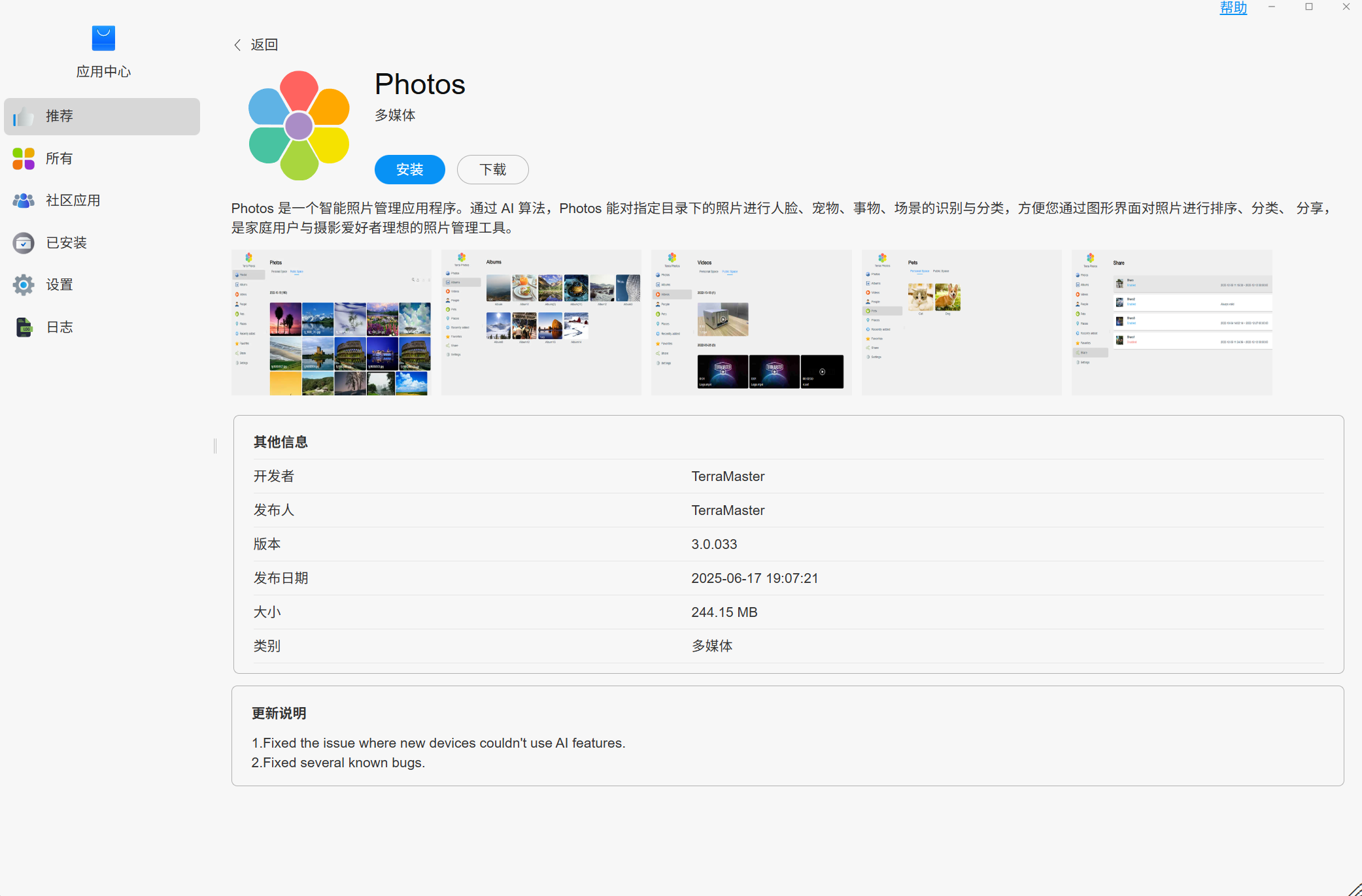Click the Installed checkmark icon

point(24,243)
